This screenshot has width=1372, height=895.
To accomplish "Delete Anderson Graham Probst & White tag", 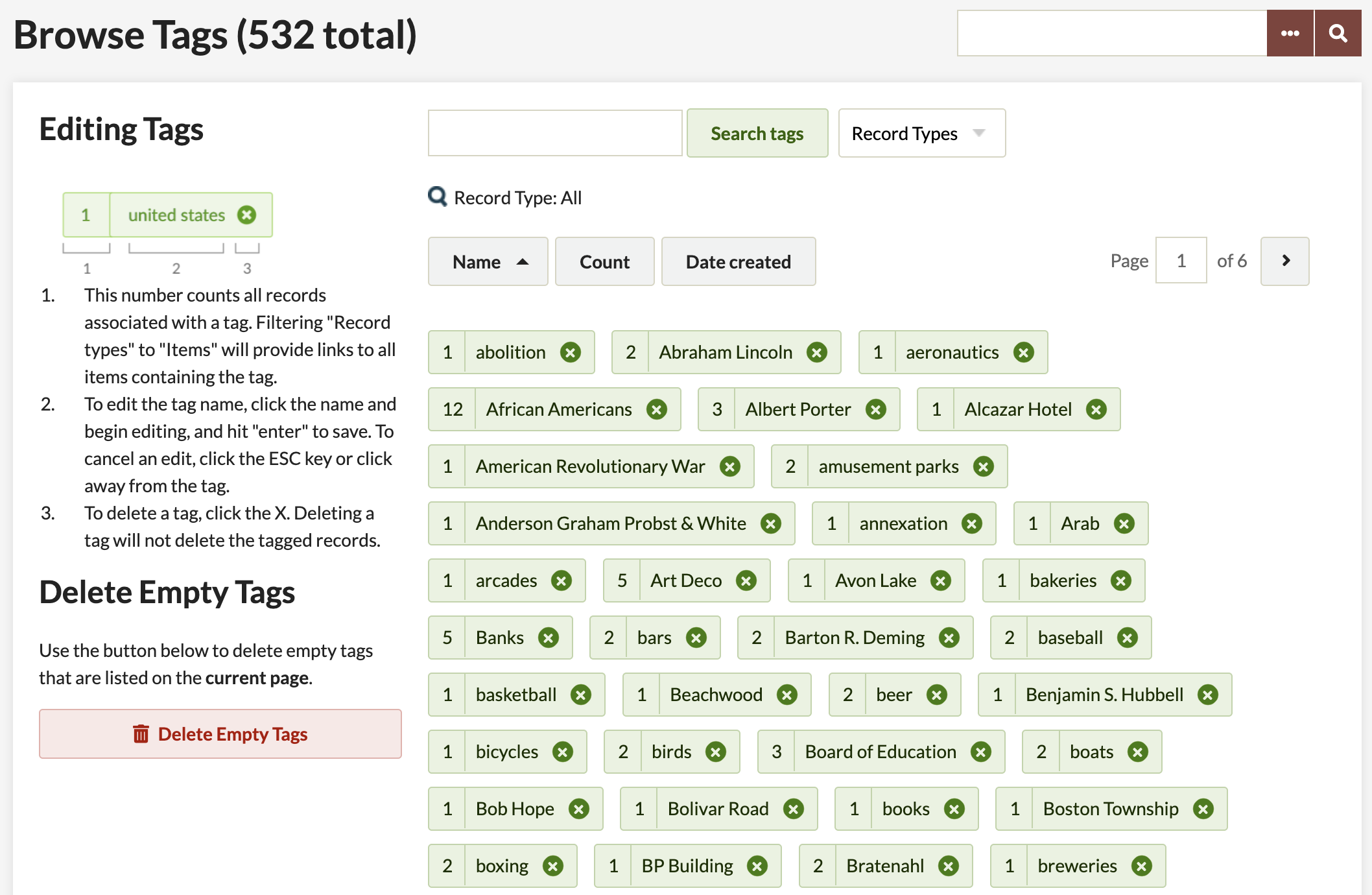I will (771, 523).
